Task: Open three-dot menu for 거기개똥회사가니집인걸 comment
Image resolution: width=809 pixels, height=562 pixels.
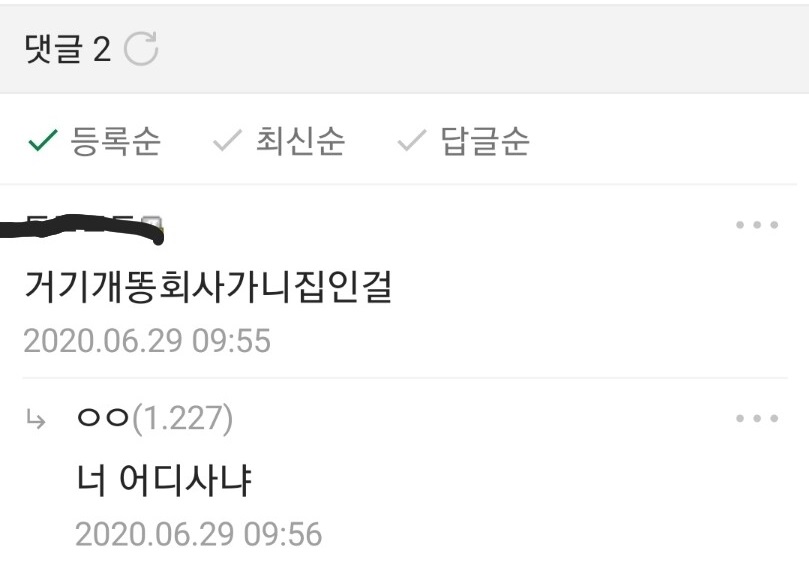Action: [757, 224]
